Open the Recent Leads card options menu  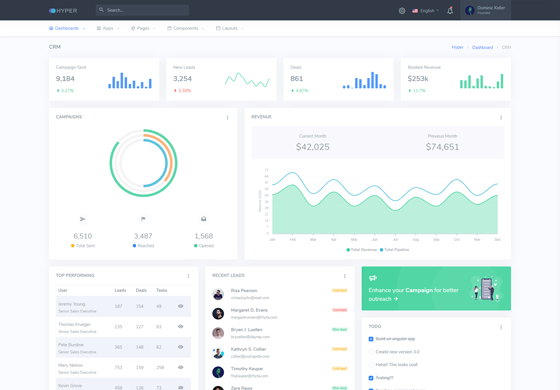tap(345, 276)
